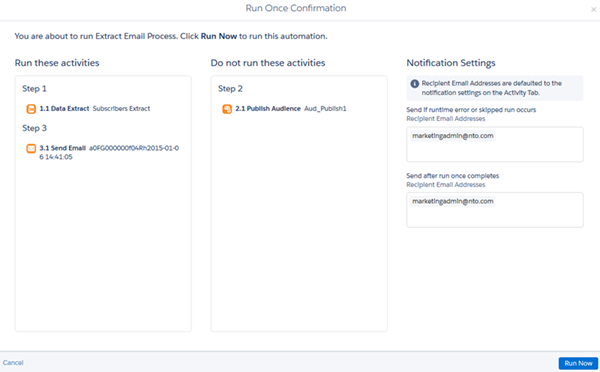Click the info icon in Notification Settings
Image resolution: width=600 pixels, height=372 pixels.
414,84
